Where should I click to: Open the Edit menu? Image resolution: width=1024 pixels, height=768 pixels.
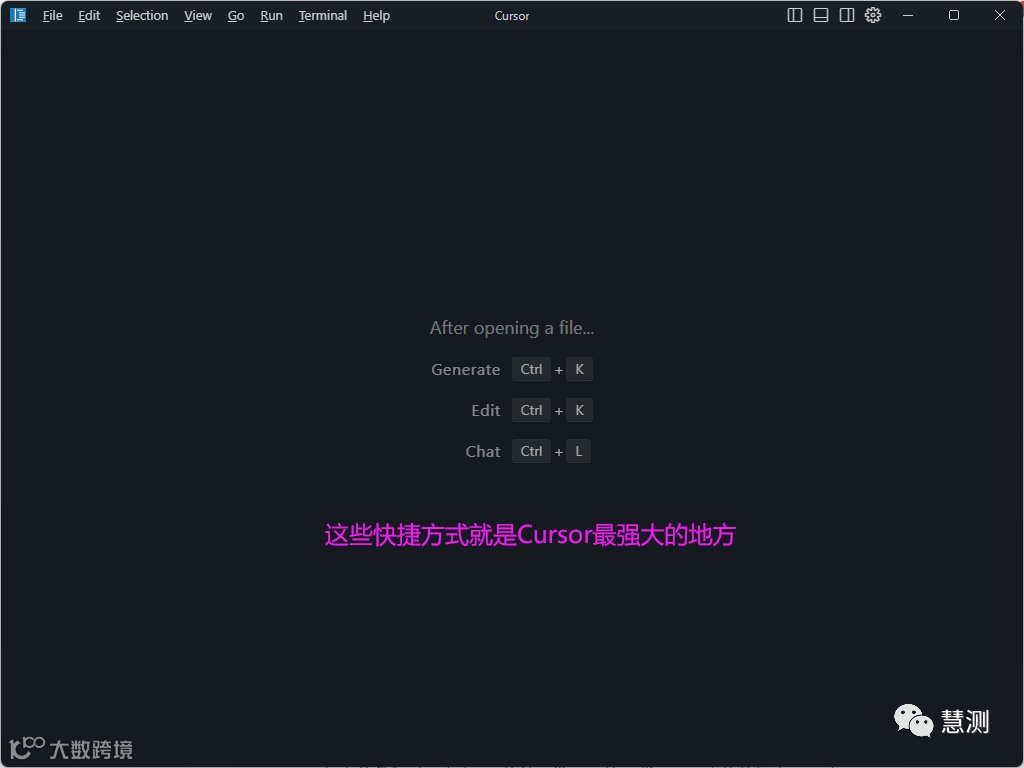(89, 16)
